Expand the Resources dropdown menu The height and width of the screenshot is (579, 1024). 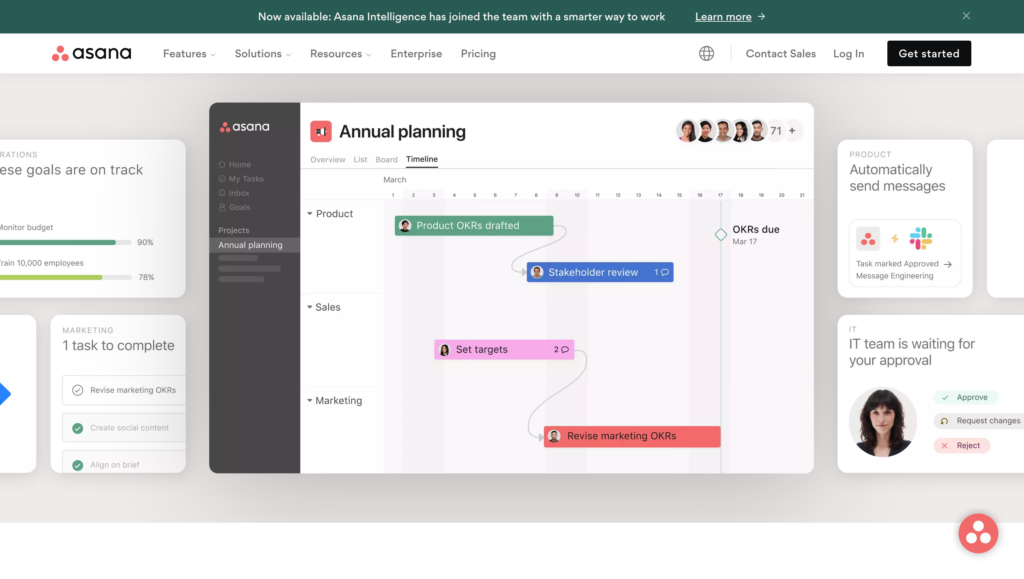point(340,54)
